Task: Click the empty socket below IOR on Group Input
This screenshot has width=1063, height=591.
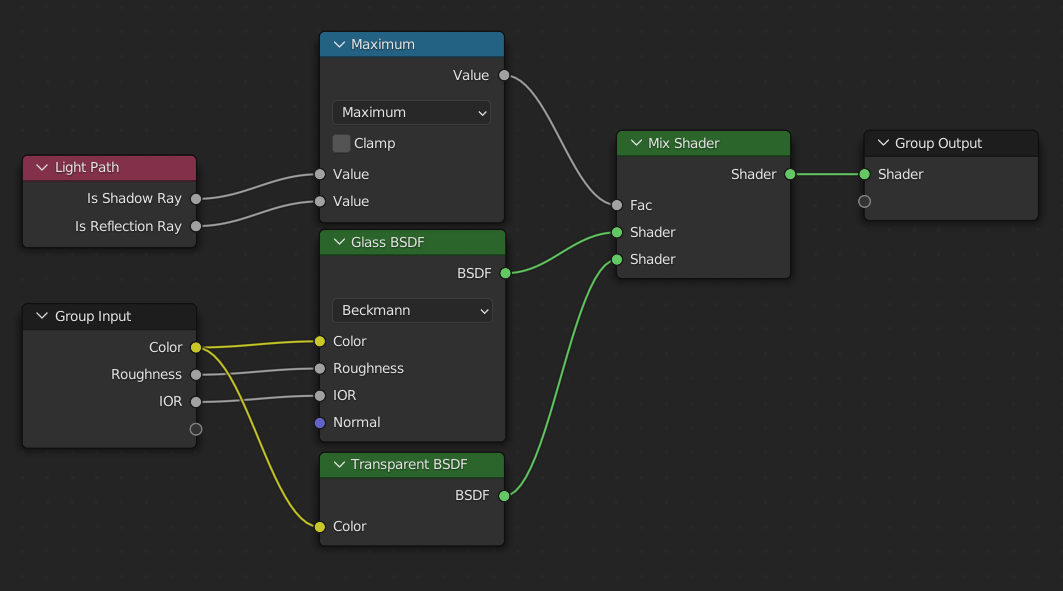Action: 196,428
